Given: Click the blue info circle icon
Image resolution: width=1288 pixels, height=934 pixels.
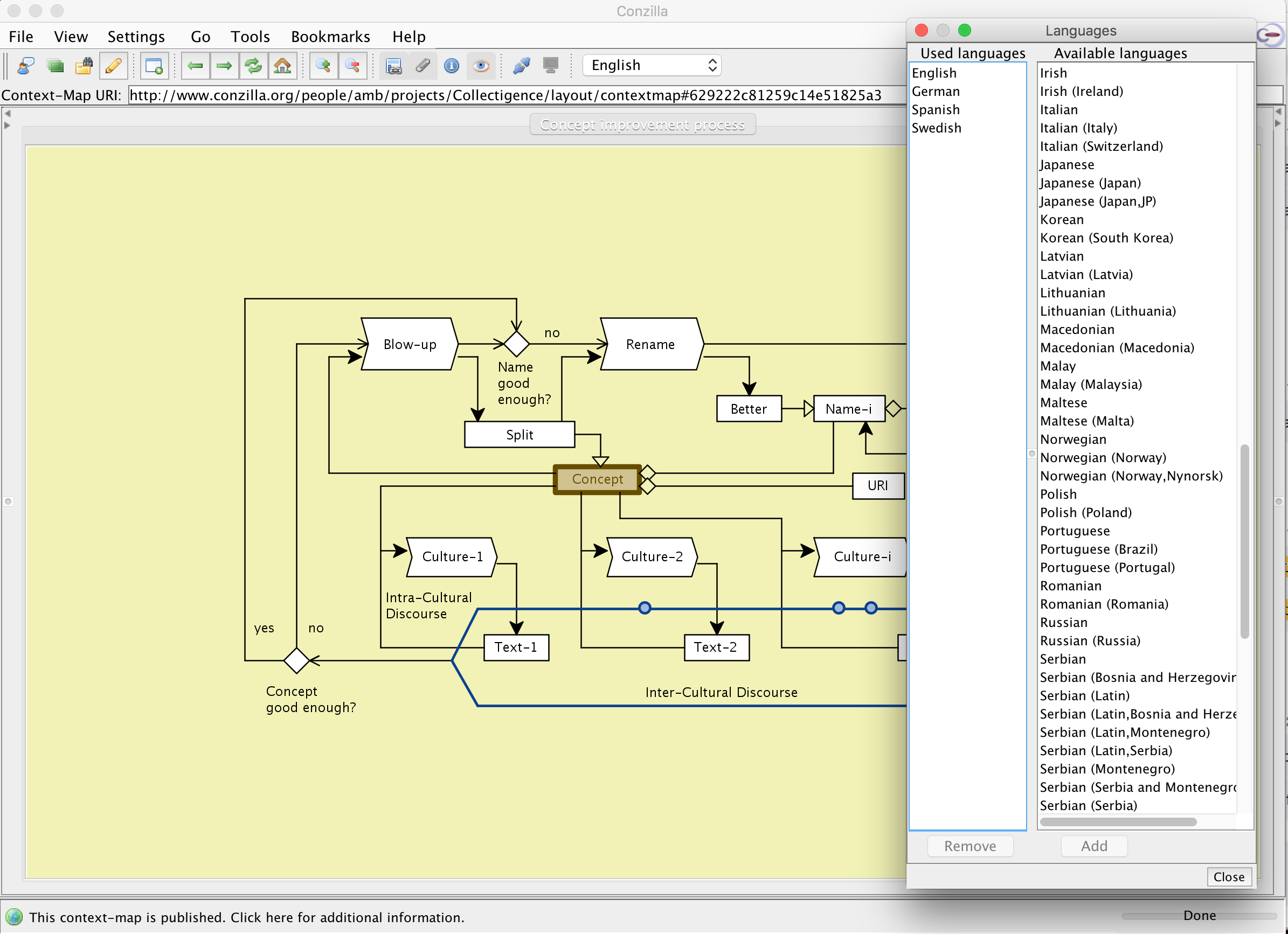Looking at the screenshot, I should click(x=452, y=66).
